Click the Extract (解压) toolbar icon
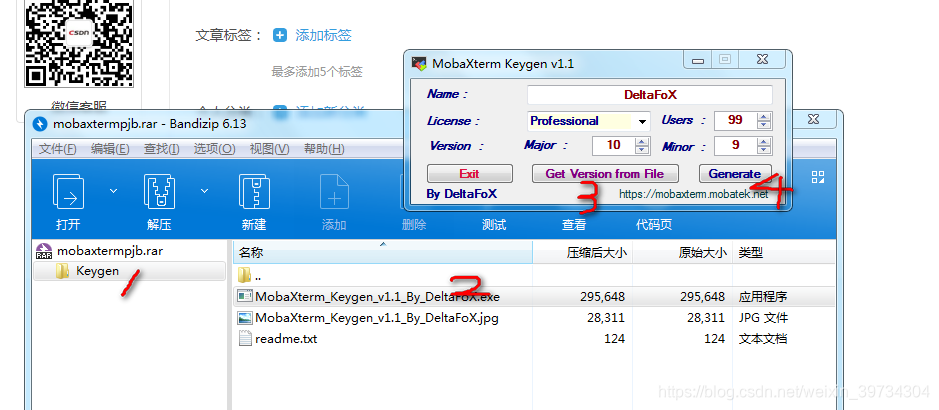 point(159,192)
